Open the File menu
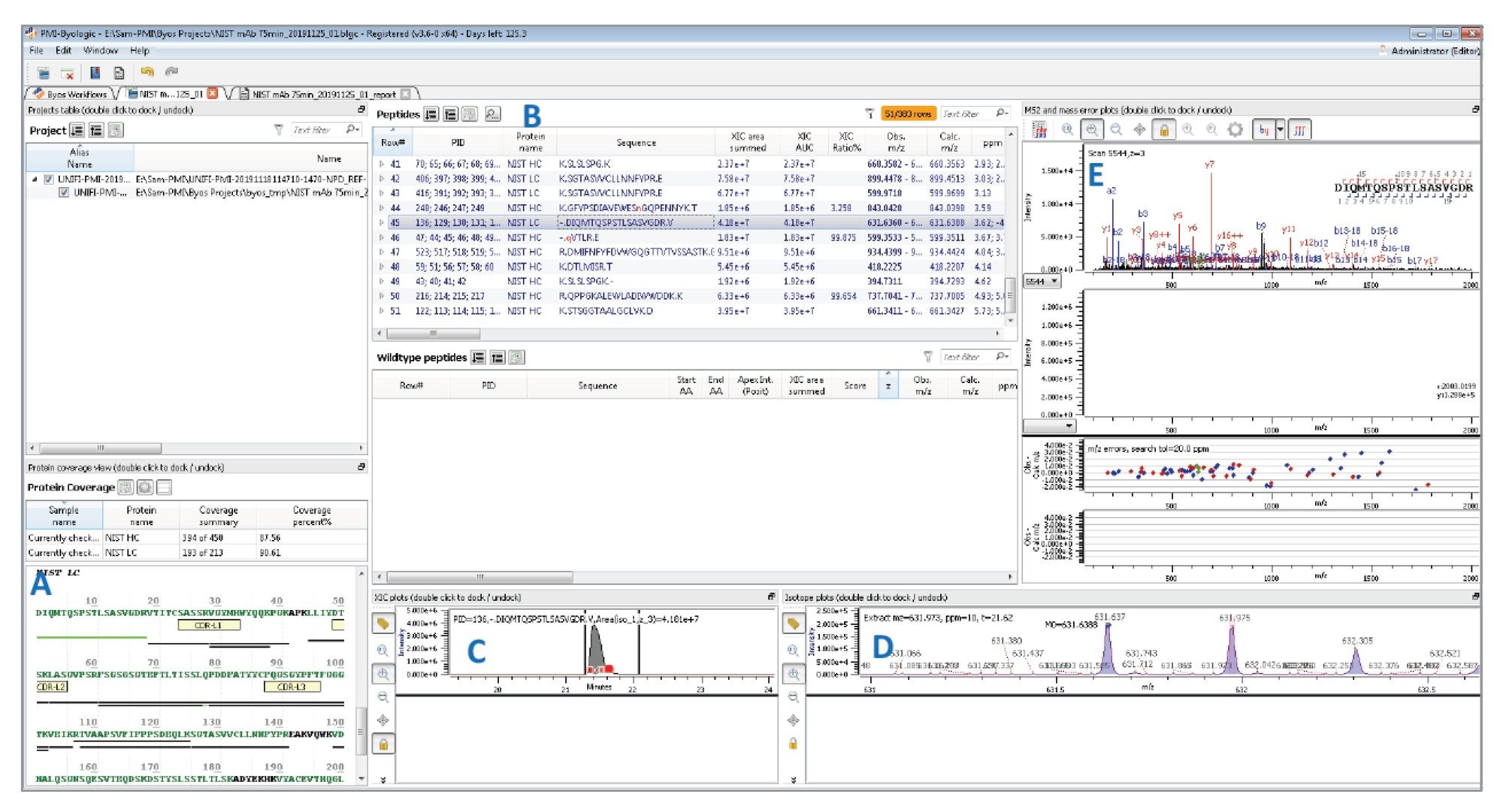1503x812 pixels. click(x=36, y=50)
